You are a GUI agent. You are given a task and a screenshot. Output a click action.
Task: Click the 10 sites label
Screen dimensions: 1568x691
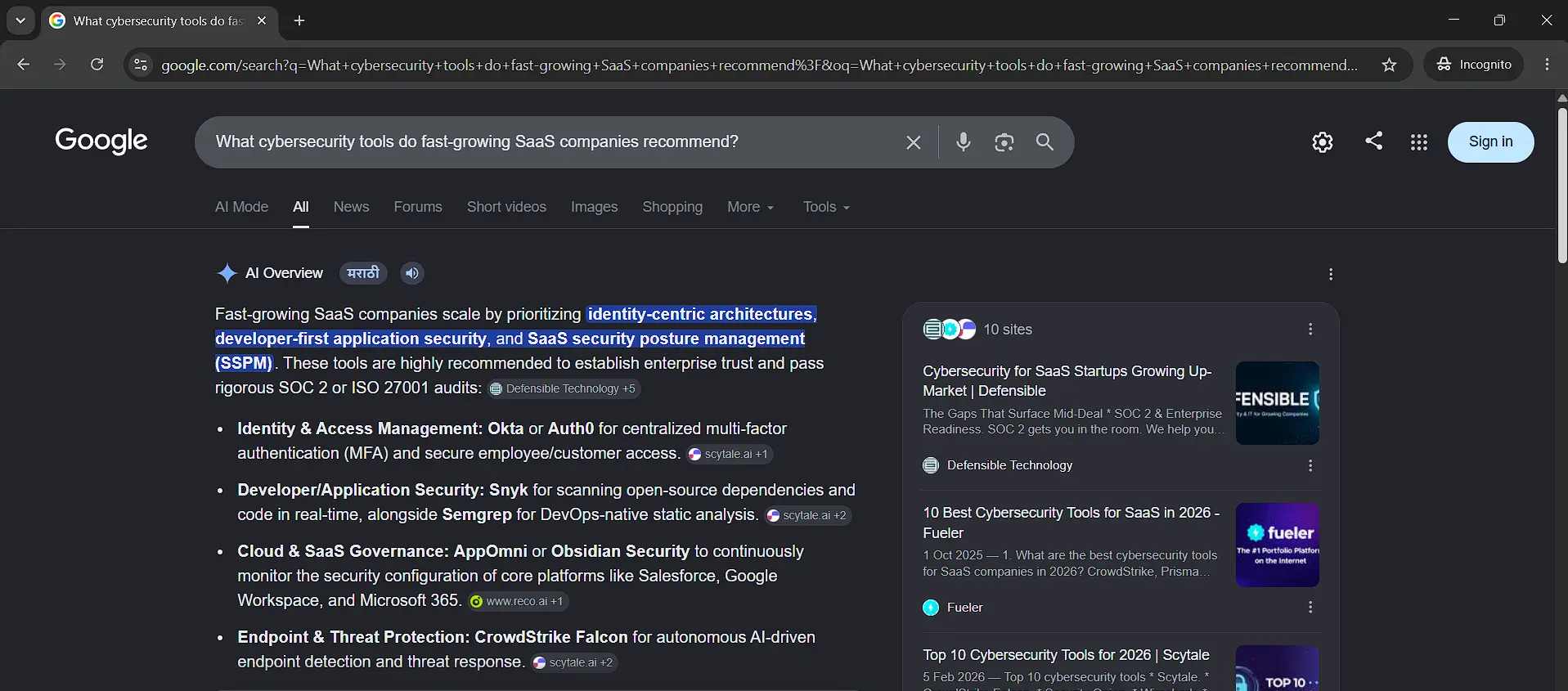point(1008,330)
